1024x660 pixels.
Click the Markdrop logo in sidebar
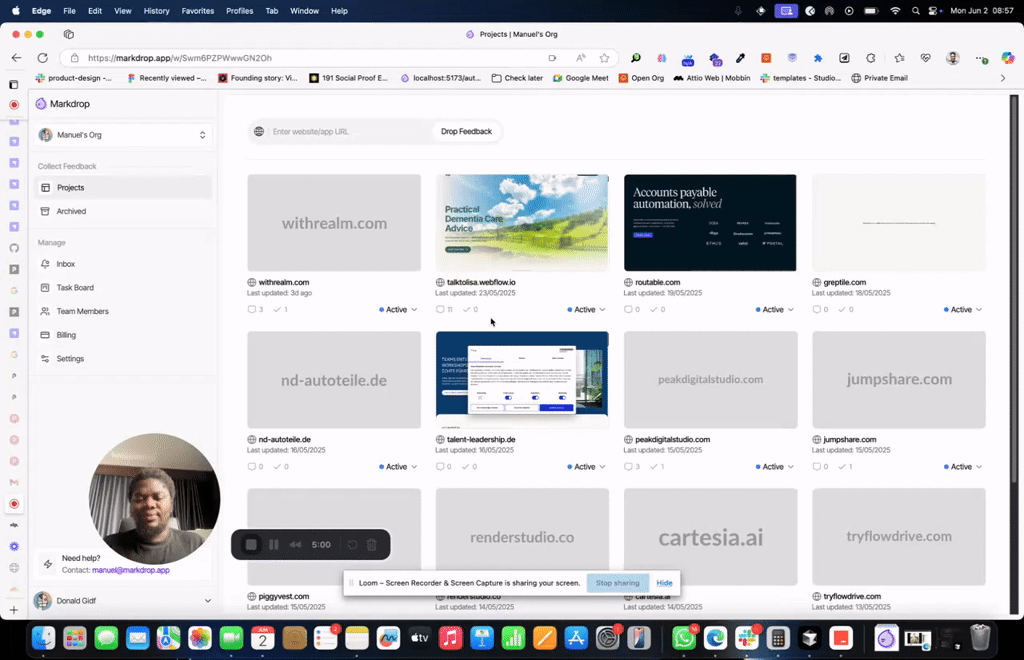pos(40,104)
